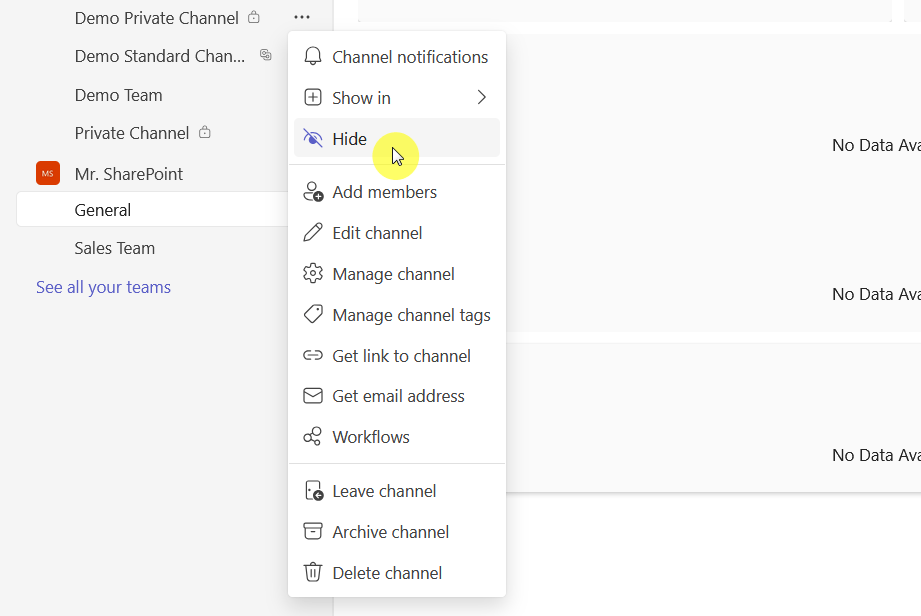Click the plus-square Show in icon
The height and width of the screenshot is (616, 921).
312,97
